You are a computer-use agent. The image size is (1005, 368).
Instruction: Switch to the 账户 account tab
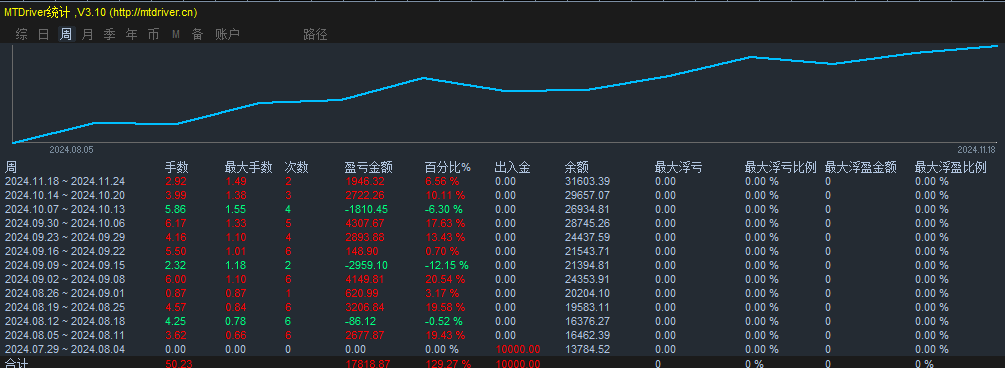[228, 35]
